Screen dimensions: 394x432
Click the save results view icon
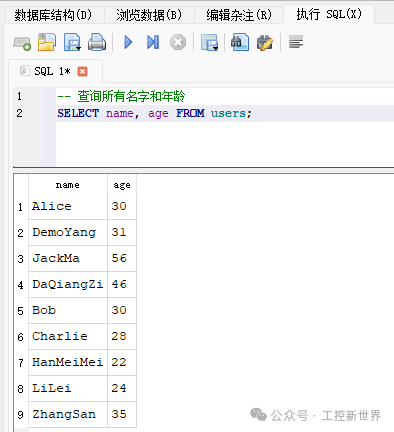coord(209,43)
